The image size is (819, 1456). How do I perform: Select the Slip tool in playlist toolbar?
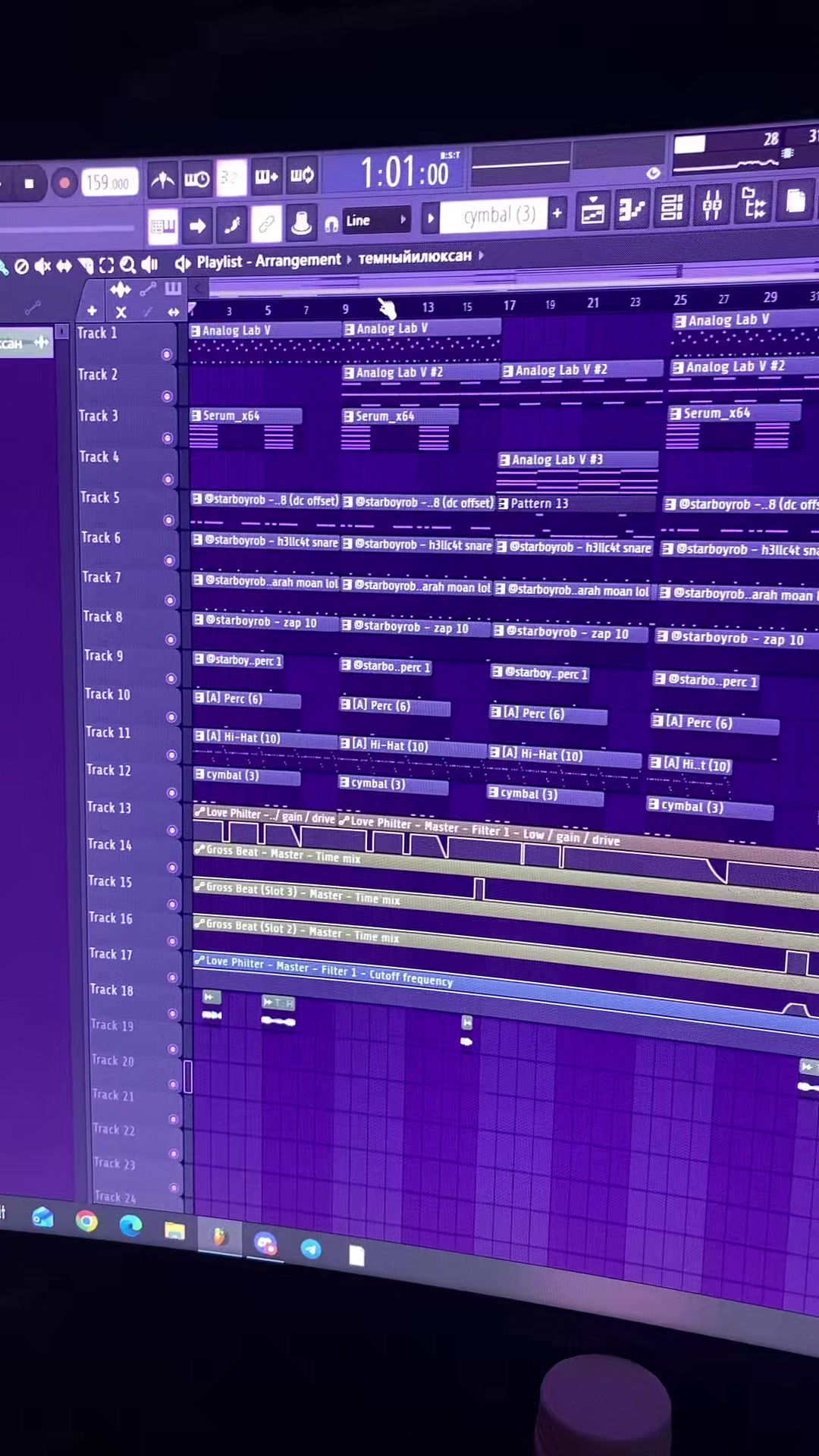click(64, 266)
